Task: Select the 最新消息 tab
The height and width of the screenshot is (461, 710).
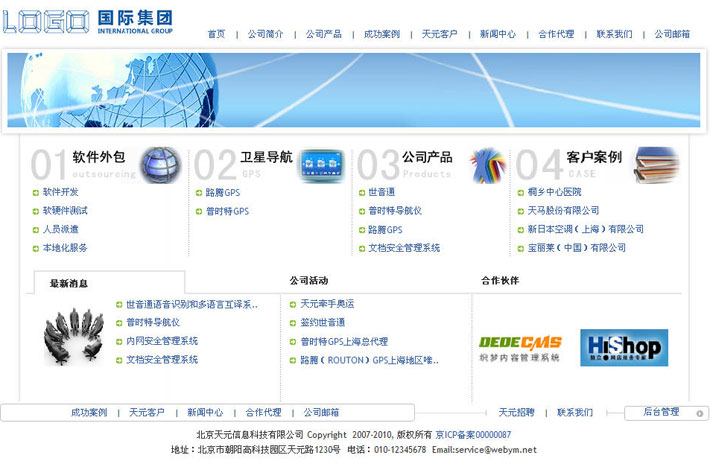Action: [x=69, y=284]
